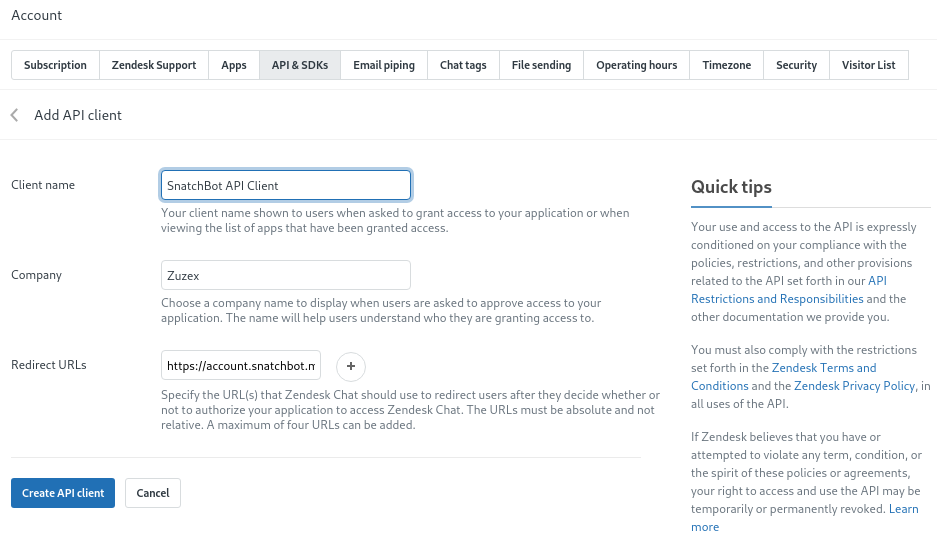This screenshot has width=937, height=551.
Task: Click the Quick tips heading
Action: click(x=731, y=187)
